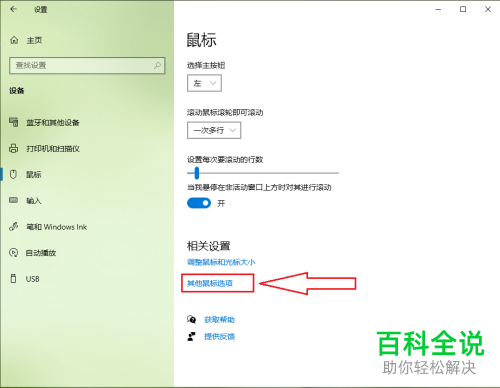Select 蓝牙和其他设备 in the sidebar
The height and width of the screenshot is (388, 500).
click(53, 123)
